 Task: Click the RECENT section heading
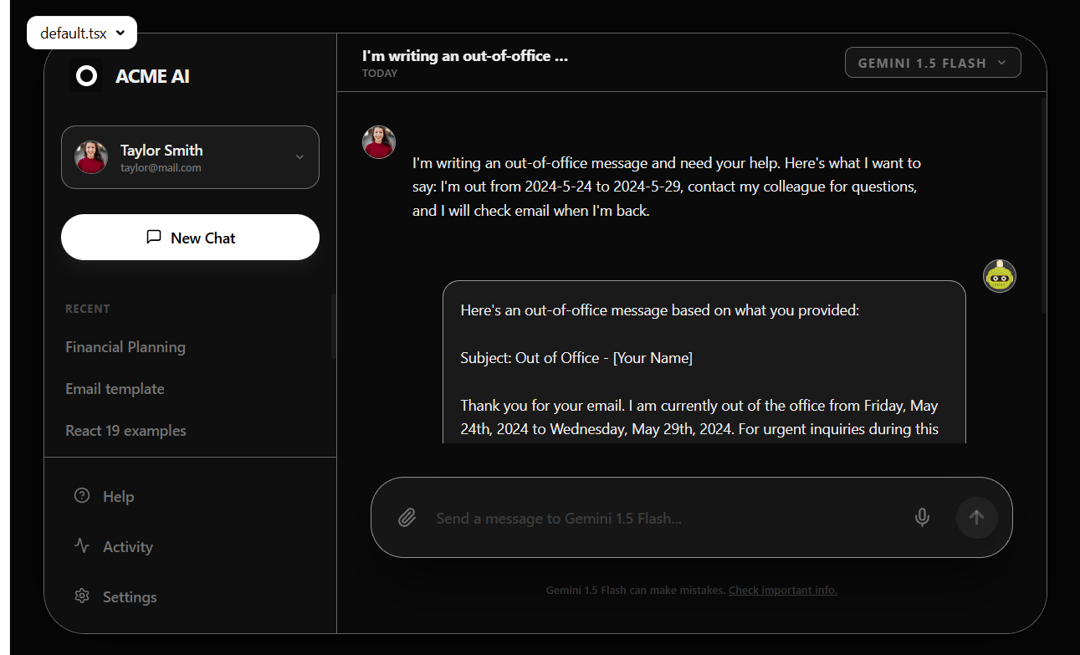click(x=87, y=309)
